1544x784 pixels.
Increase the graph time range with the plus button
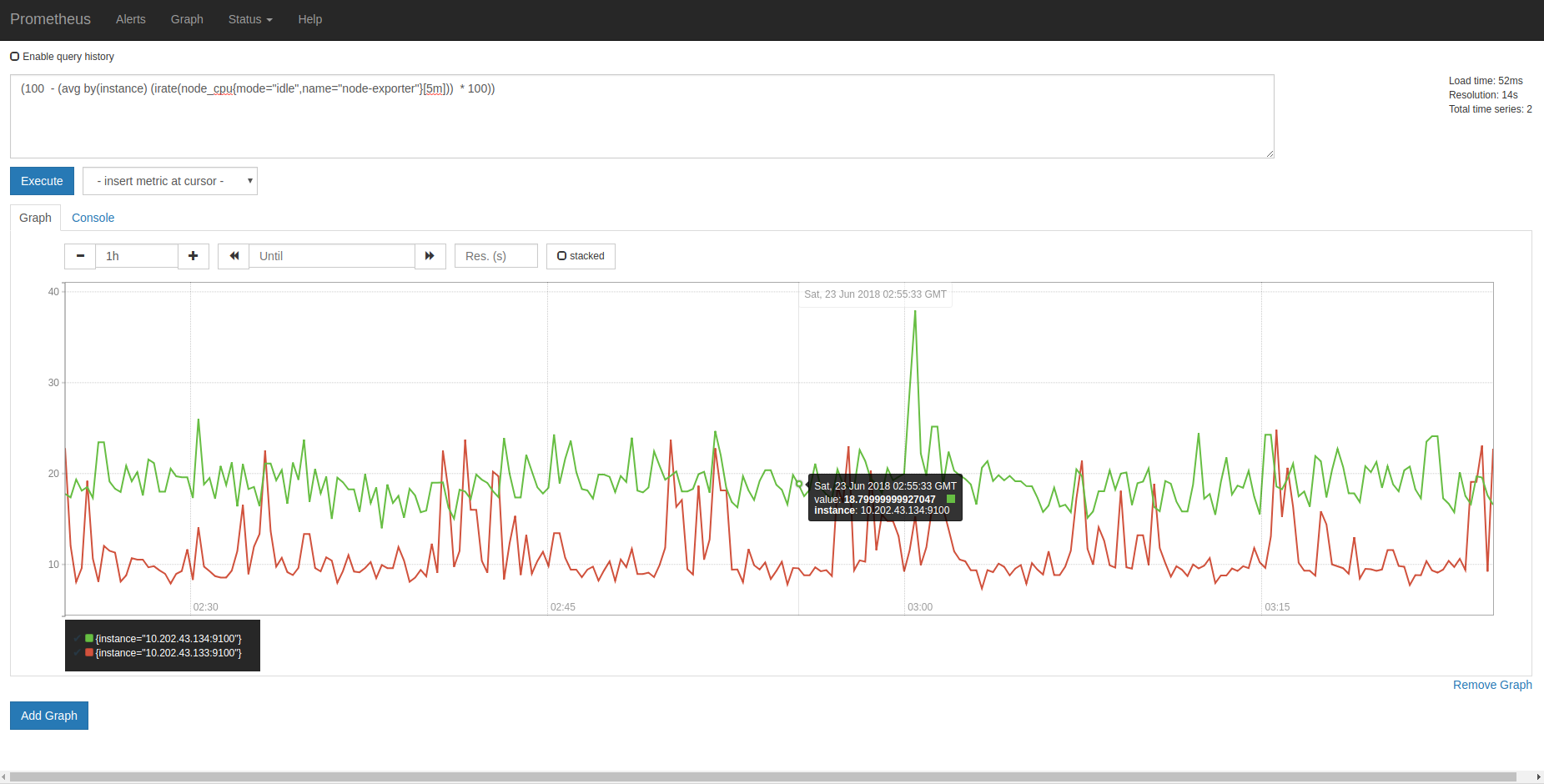click(x=193, y=256)
